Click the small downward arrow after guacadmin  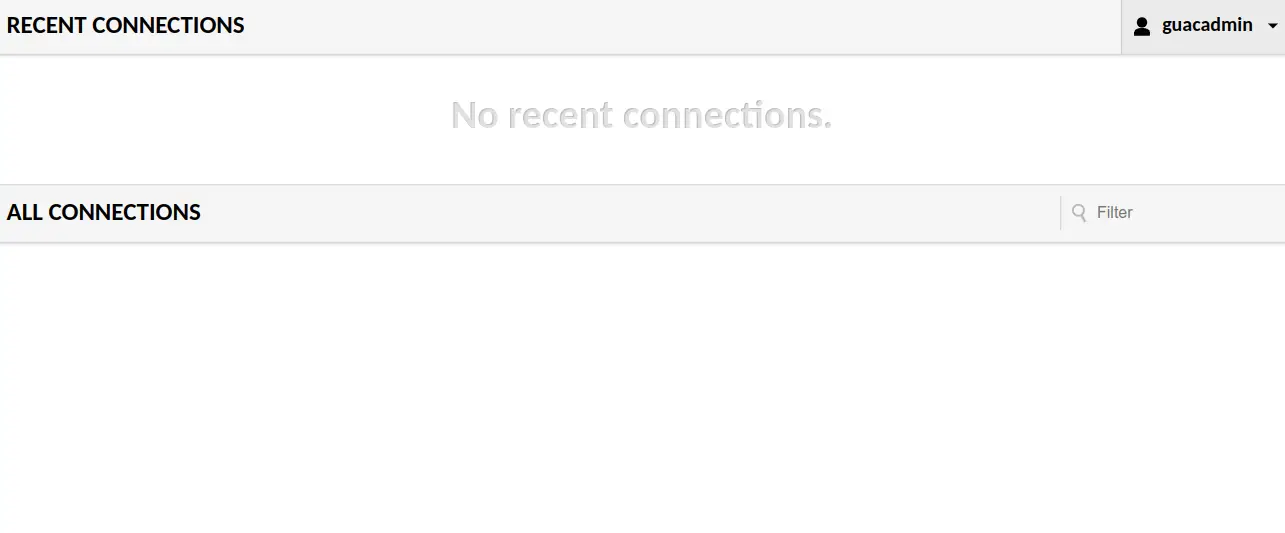1272,27
